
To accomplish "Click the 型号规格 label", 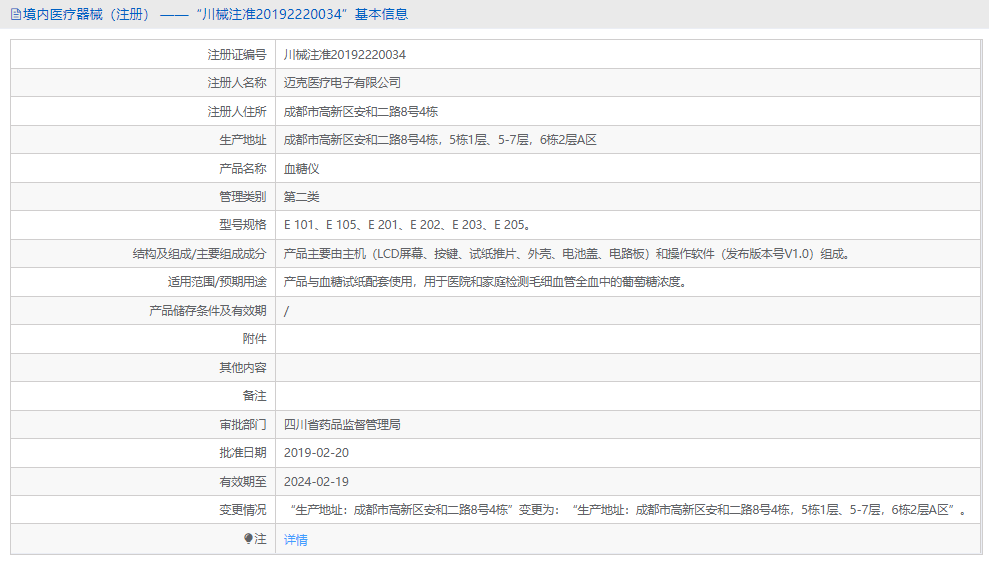I will [x=243, y=225].
